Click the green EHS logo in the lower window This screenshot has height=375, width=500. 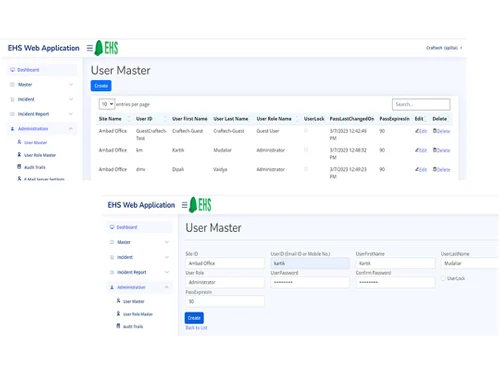tap(200, 205)
